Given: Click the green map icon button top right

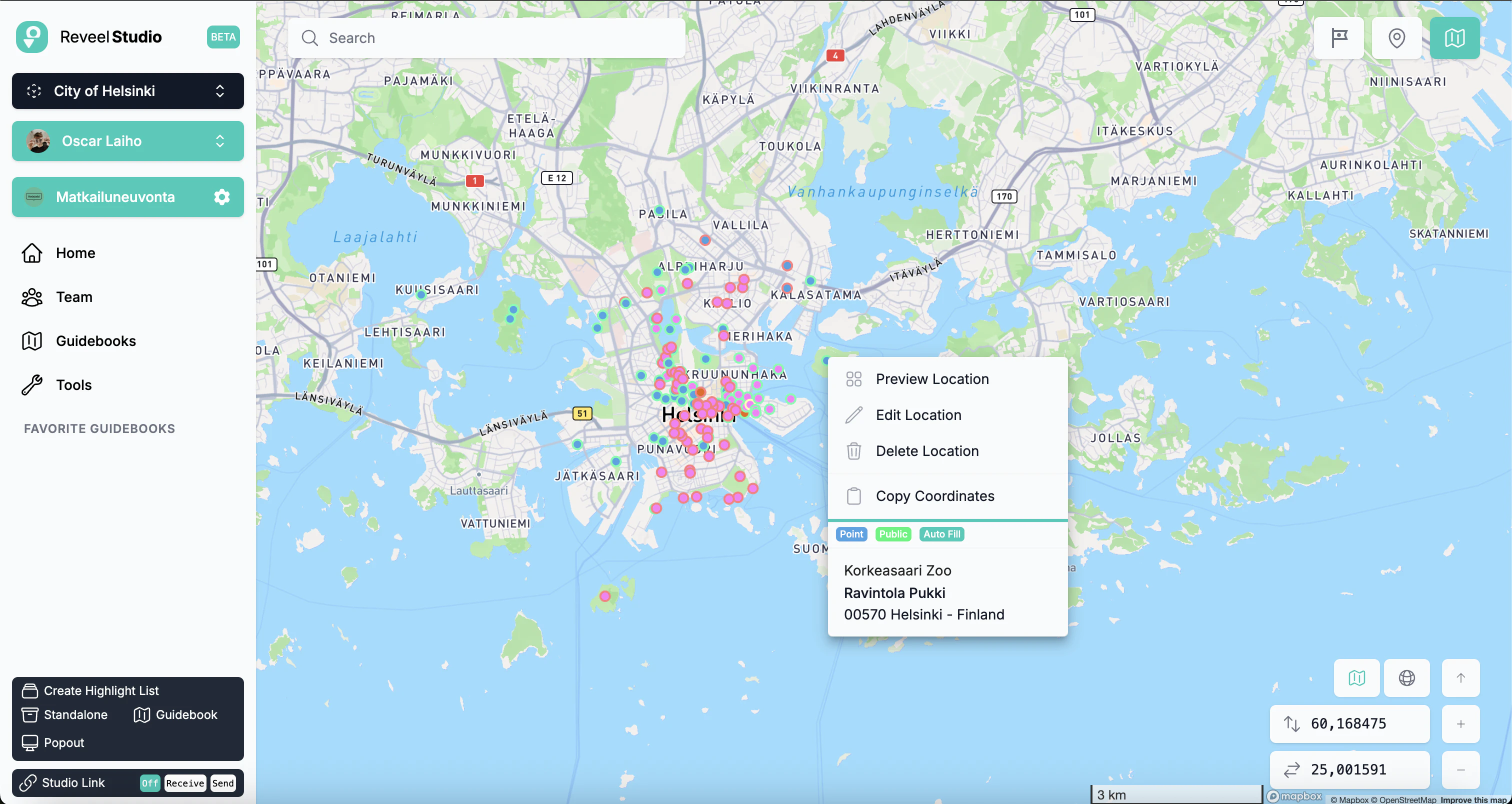Looking at the screenshot, I should [x=1454, y=38].
